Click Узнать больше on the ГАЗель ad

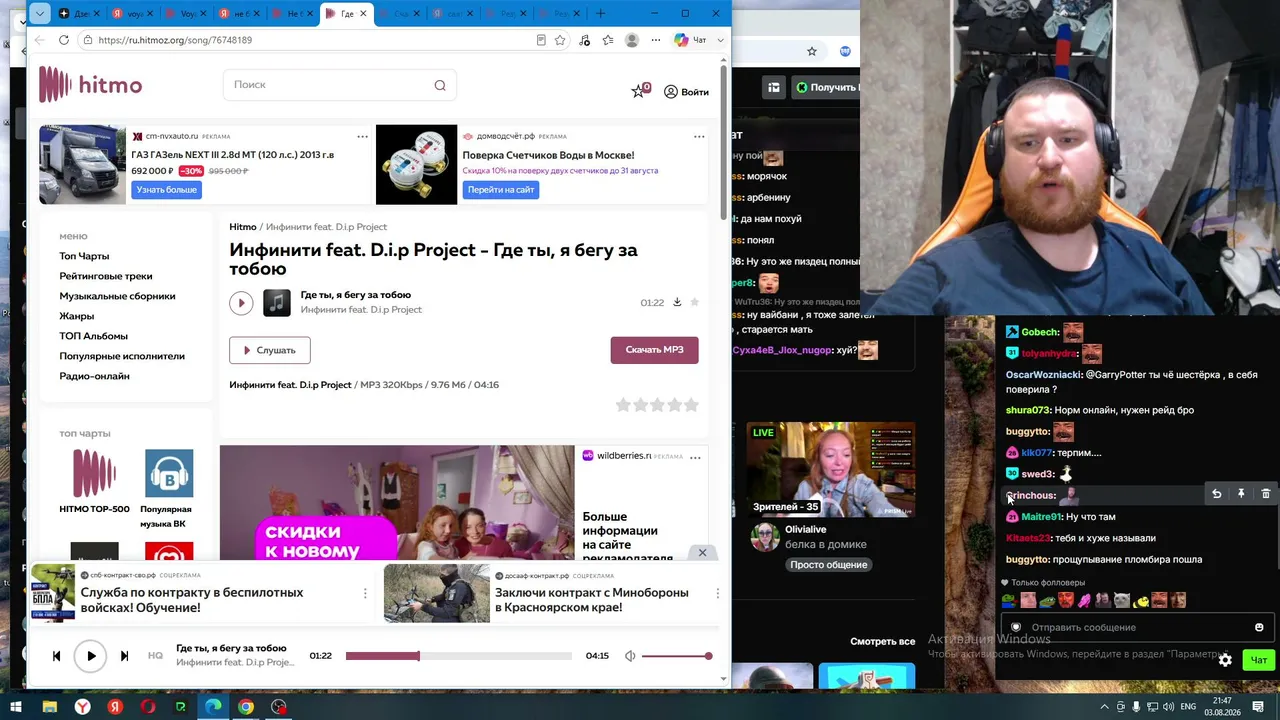click(166, 190)
